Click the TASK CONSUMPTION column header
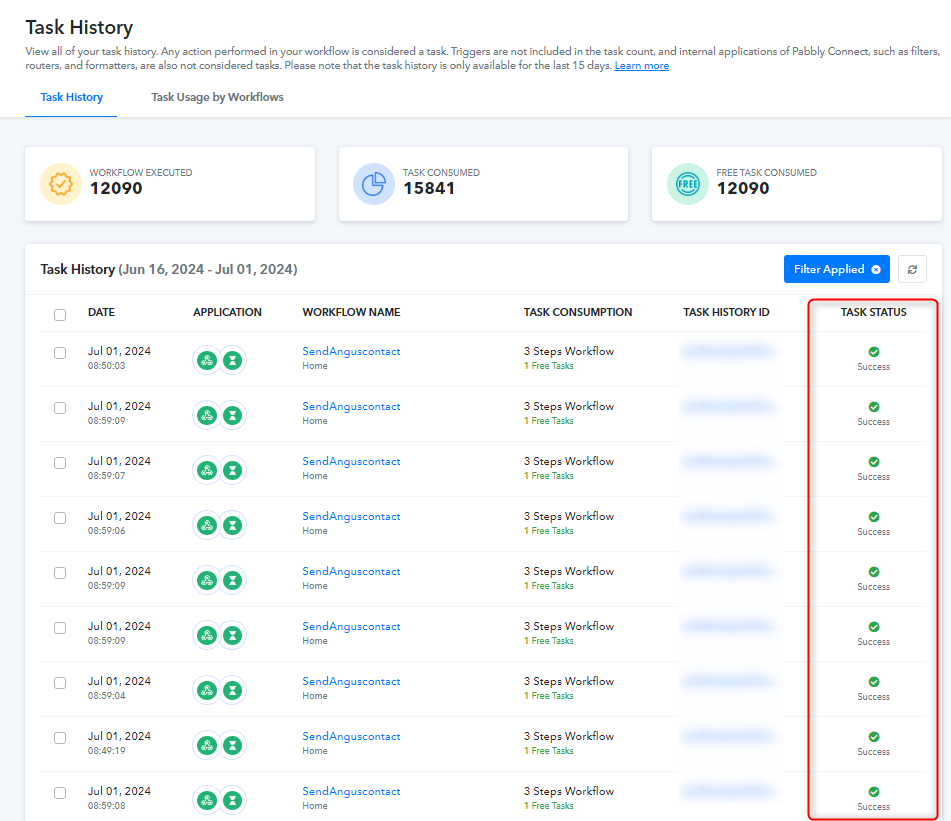The image size is (951, 821). (x=578, y=312)
